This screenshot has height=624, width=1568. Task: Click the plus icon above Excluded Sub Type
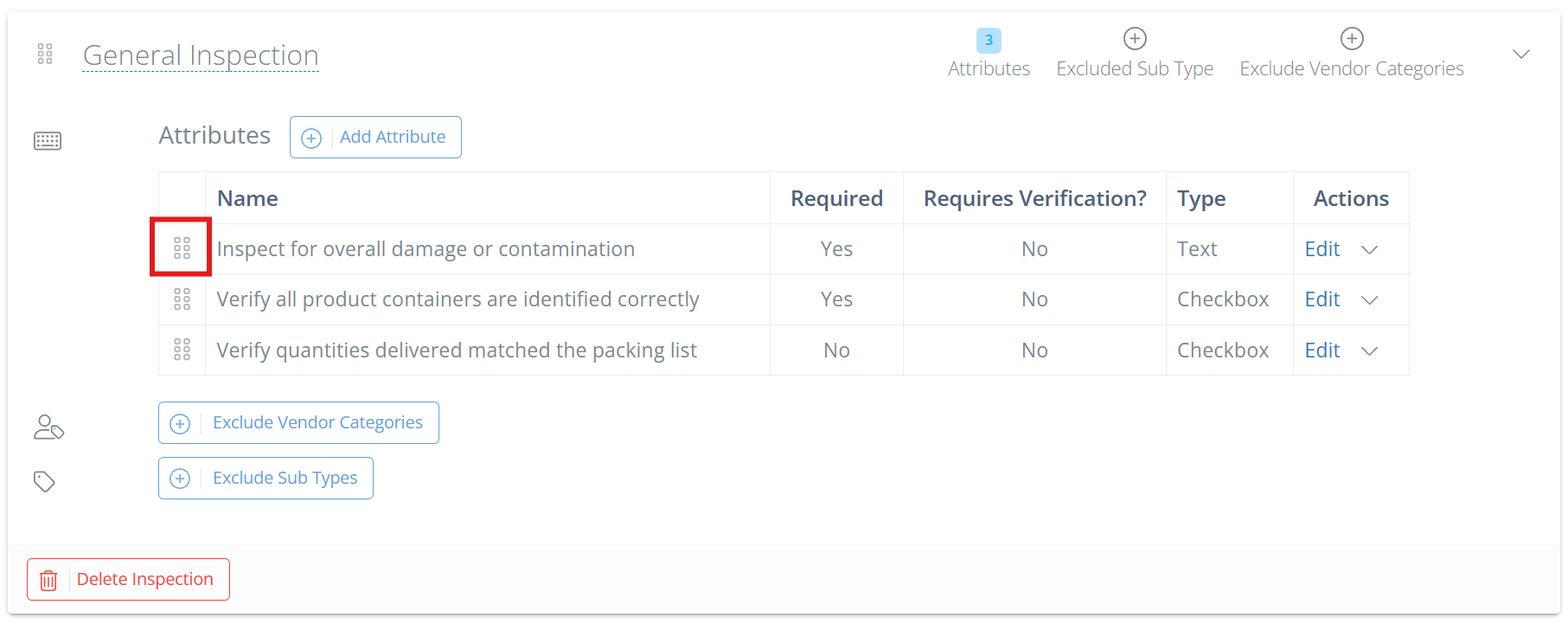pos(1135,39)
